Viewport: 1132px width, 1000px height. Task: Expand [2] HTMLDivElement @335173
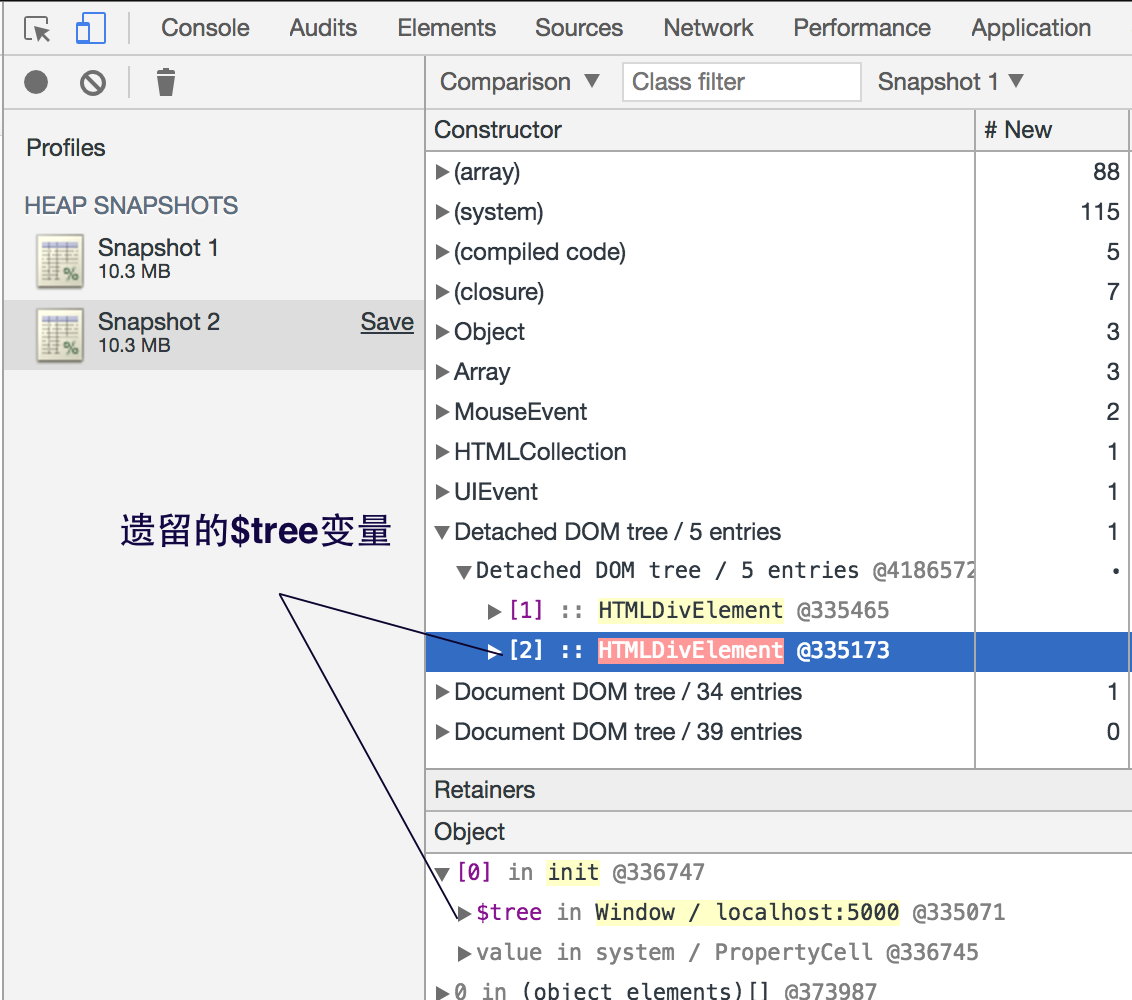pos(494,651)
